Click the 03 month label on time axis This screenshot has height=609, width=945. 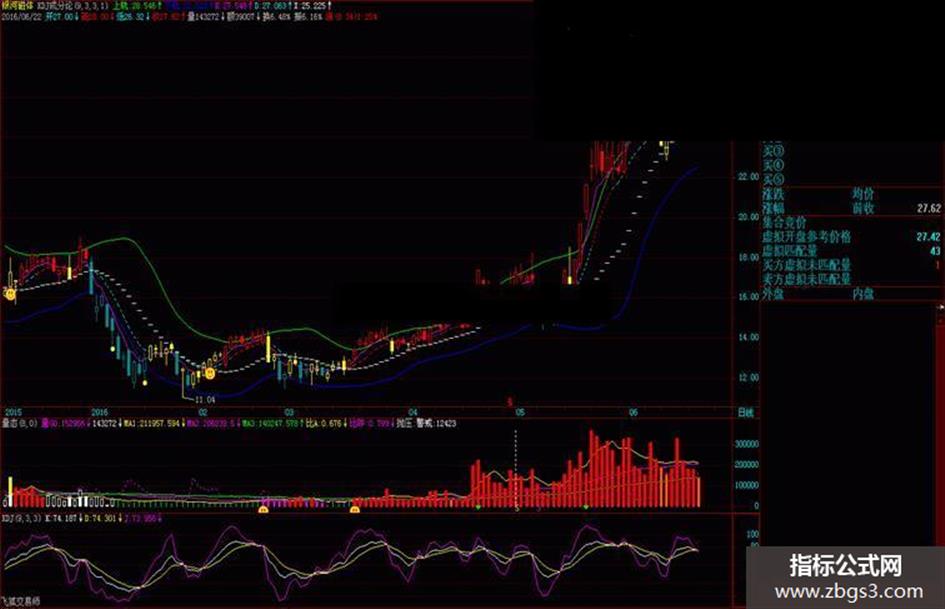point(289,412)
